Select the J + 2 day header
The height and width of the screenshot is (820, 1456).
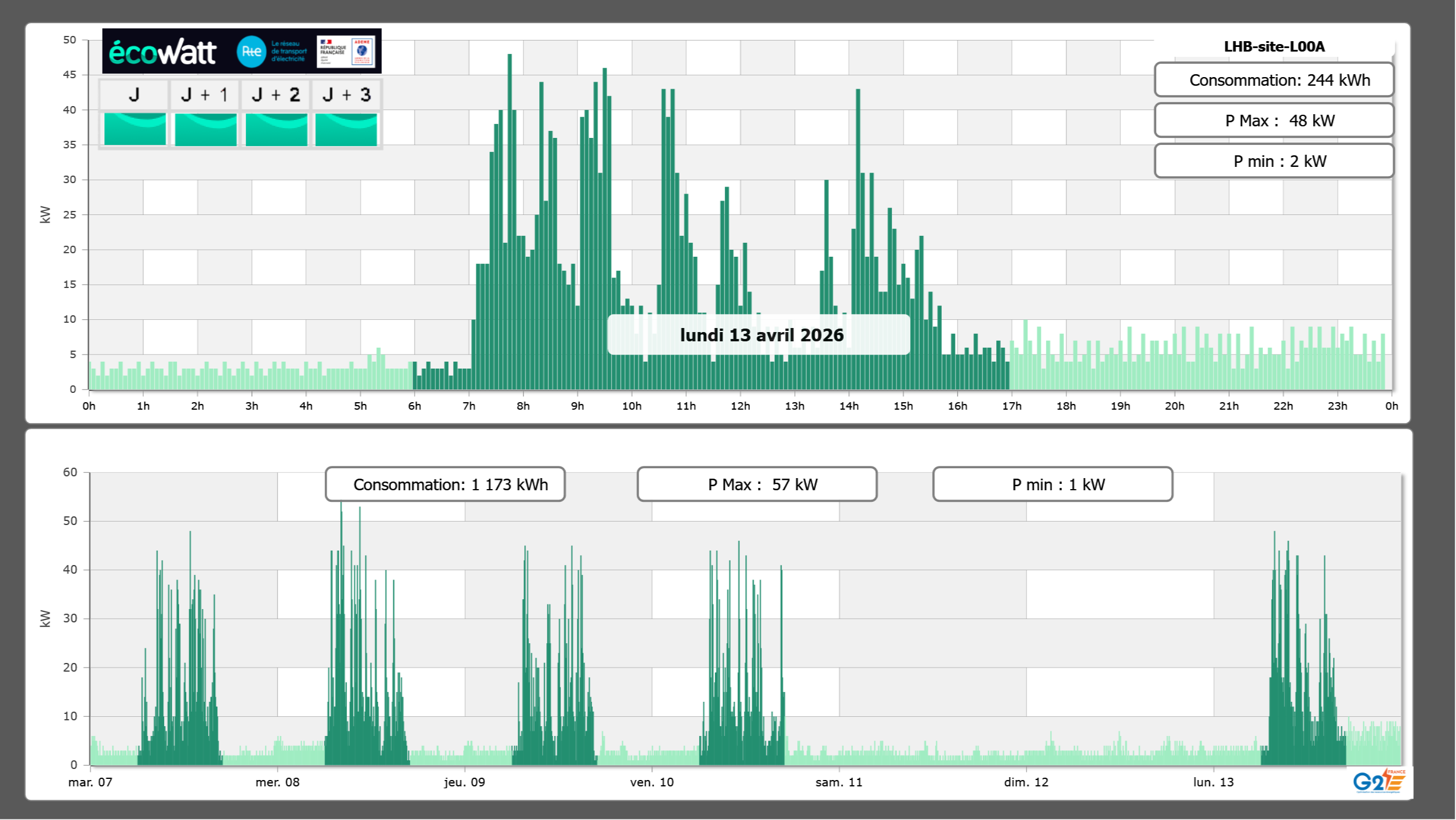[x=276, y=94]
